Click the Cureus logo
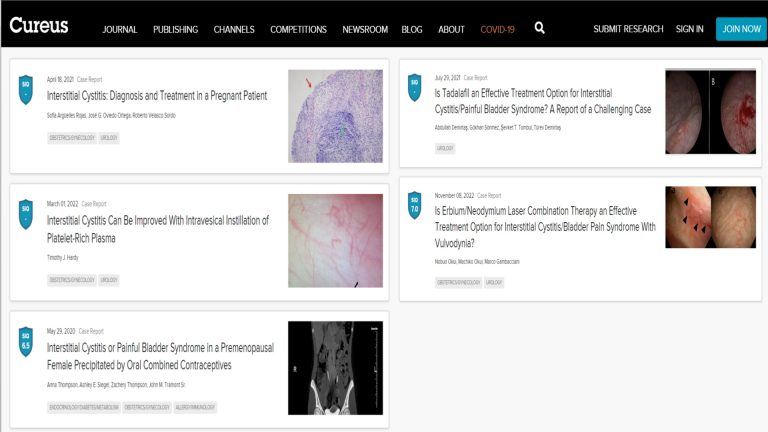This screenshot has width=768, height=432. point(40,26)
